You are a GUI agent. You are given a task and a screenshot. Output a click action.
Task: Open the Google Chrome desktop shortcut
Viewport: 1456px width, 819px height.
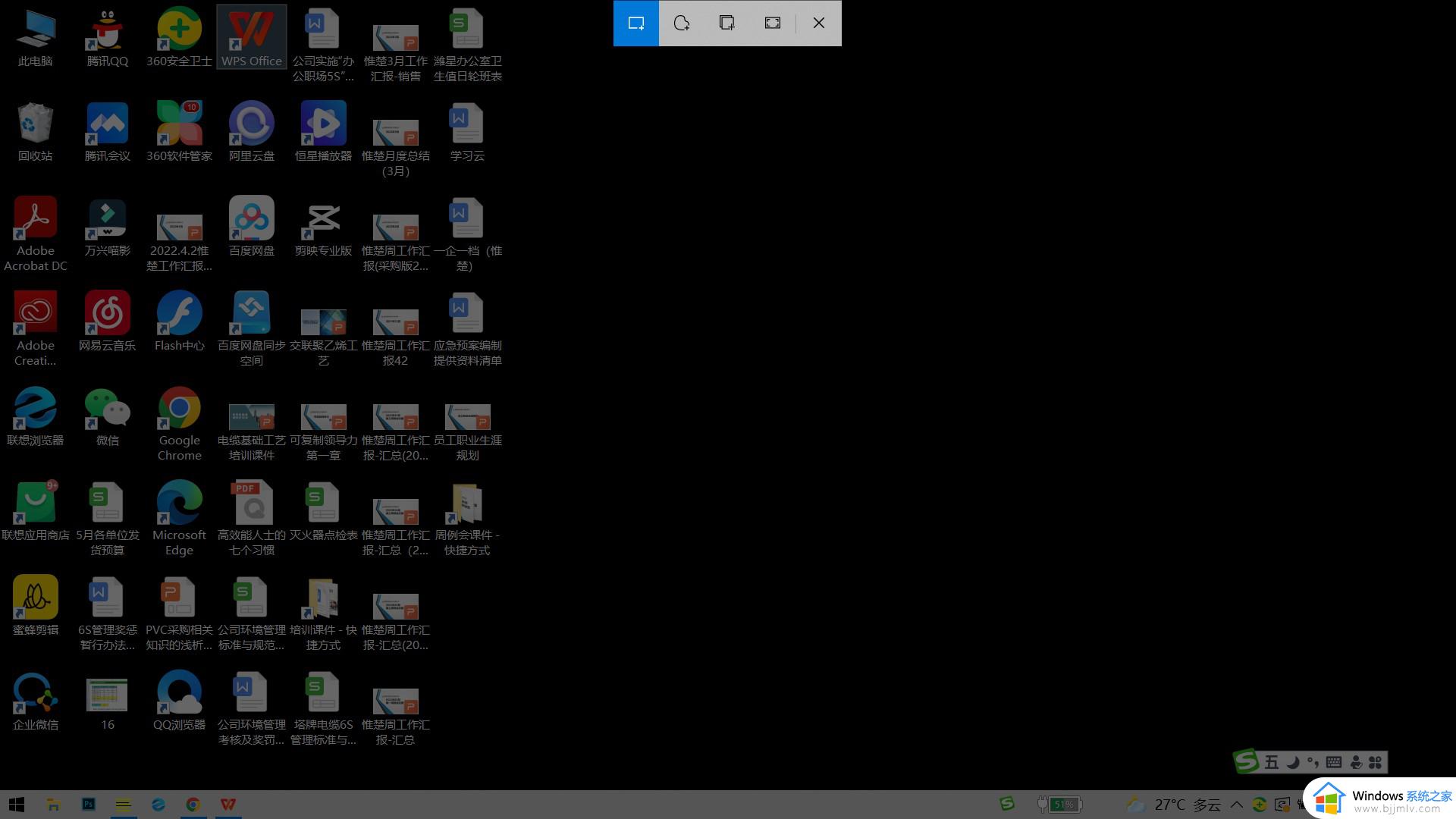point(179,424)
